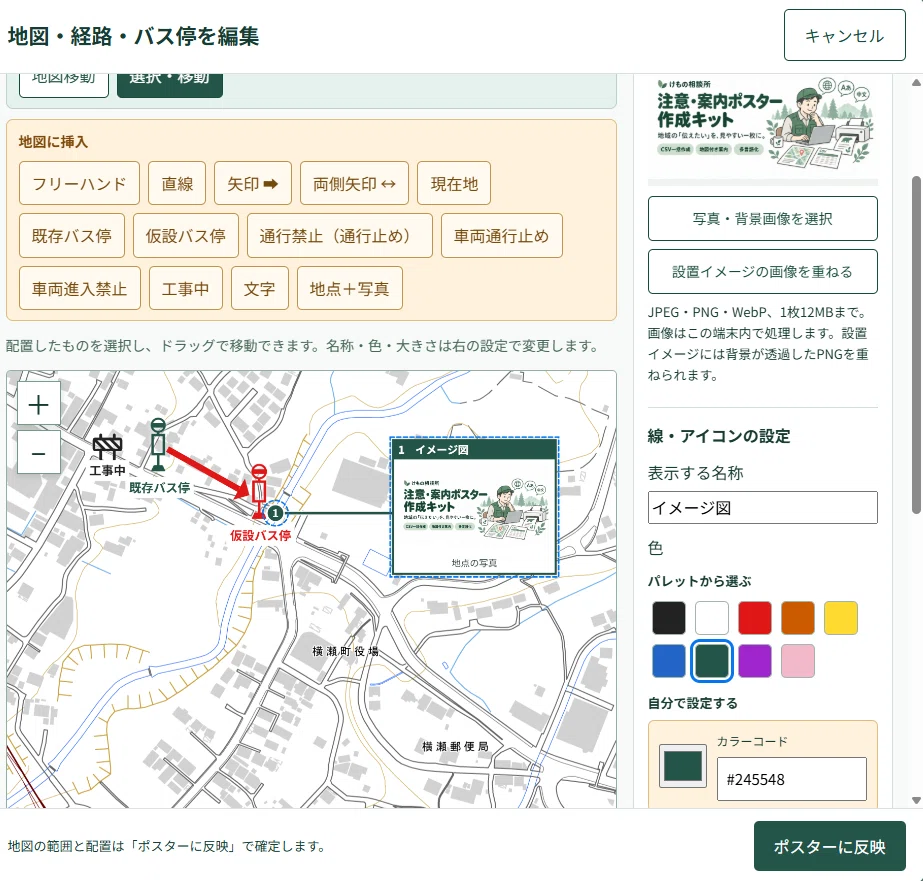
Task: Open the custom color picker square
Action: (x=683, y=766)
